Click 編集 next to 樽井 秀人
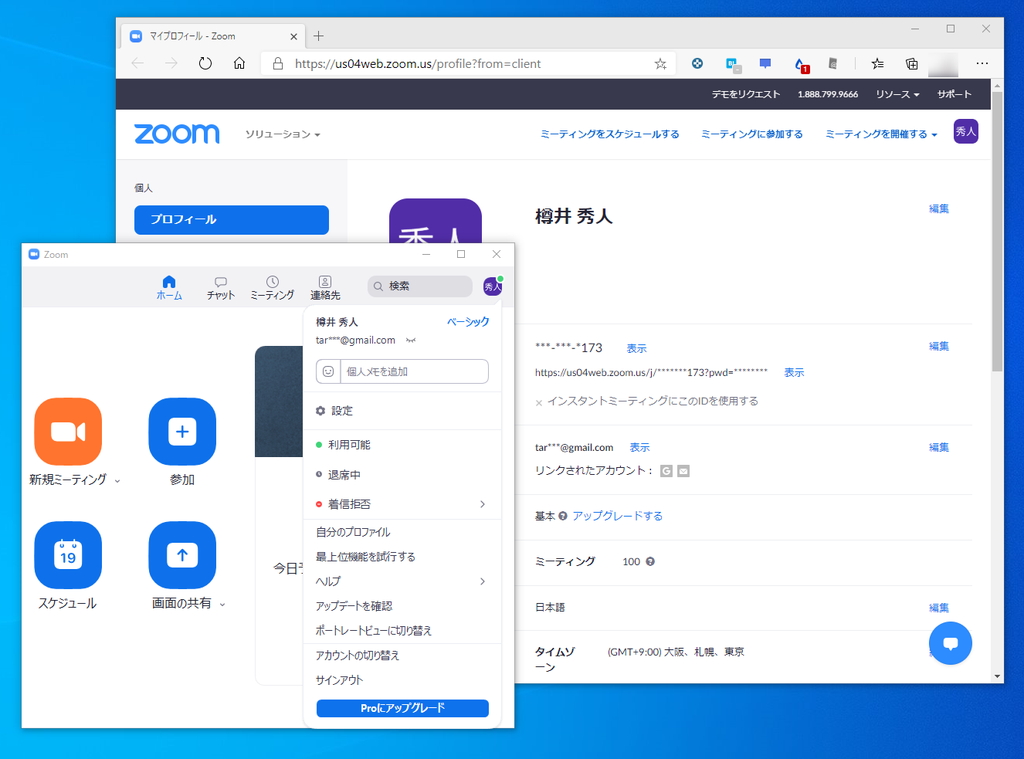This screenshot has height=759, width=1024. (x=938, y=208)
